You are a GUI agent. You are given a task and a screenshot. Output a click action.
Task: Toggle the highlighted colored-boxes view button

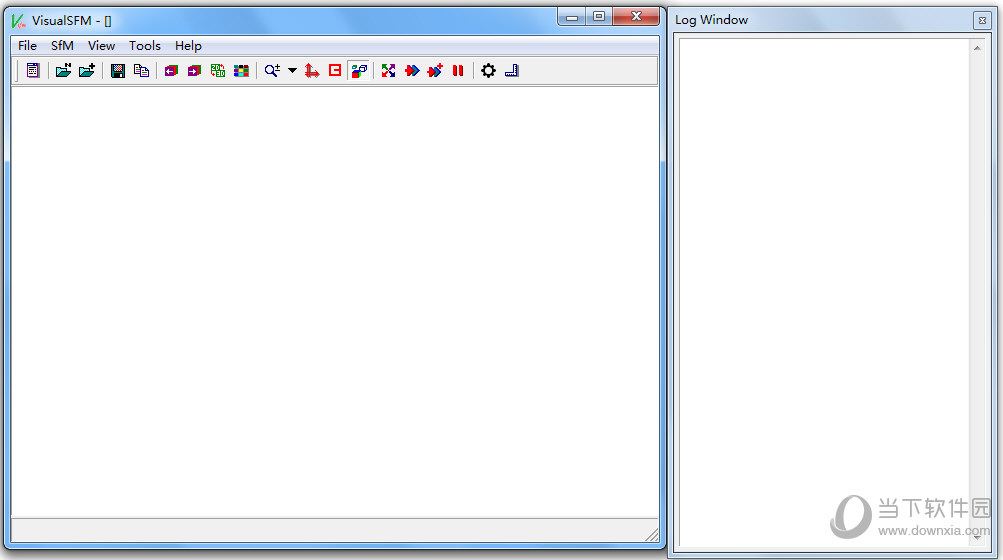[359, 70]
